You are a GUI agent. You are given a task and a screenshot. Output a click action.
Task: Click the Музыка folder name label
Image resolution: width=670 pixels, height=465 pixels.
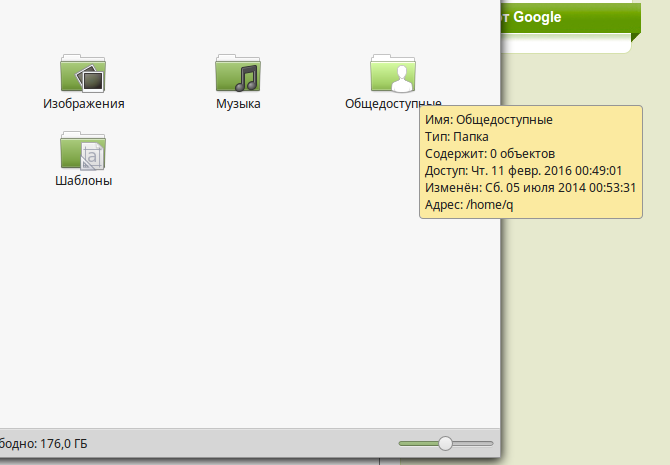pyautogui.click(x=238, y=103)
